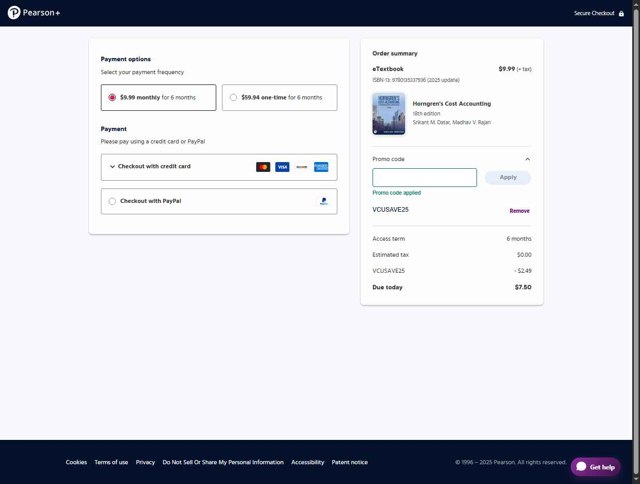Choose Checkout with PayPal radio button
Viewport: 640px width, 484px height.
(112, 201)
